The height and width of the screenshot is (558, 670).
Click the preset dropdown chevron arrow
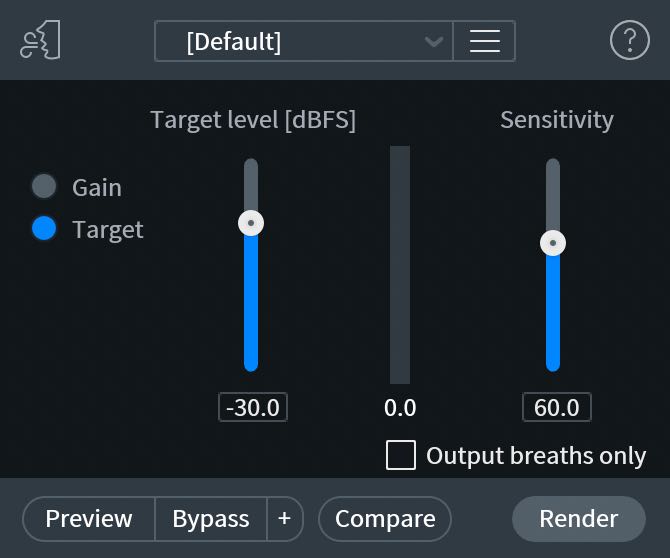point(433,42)
